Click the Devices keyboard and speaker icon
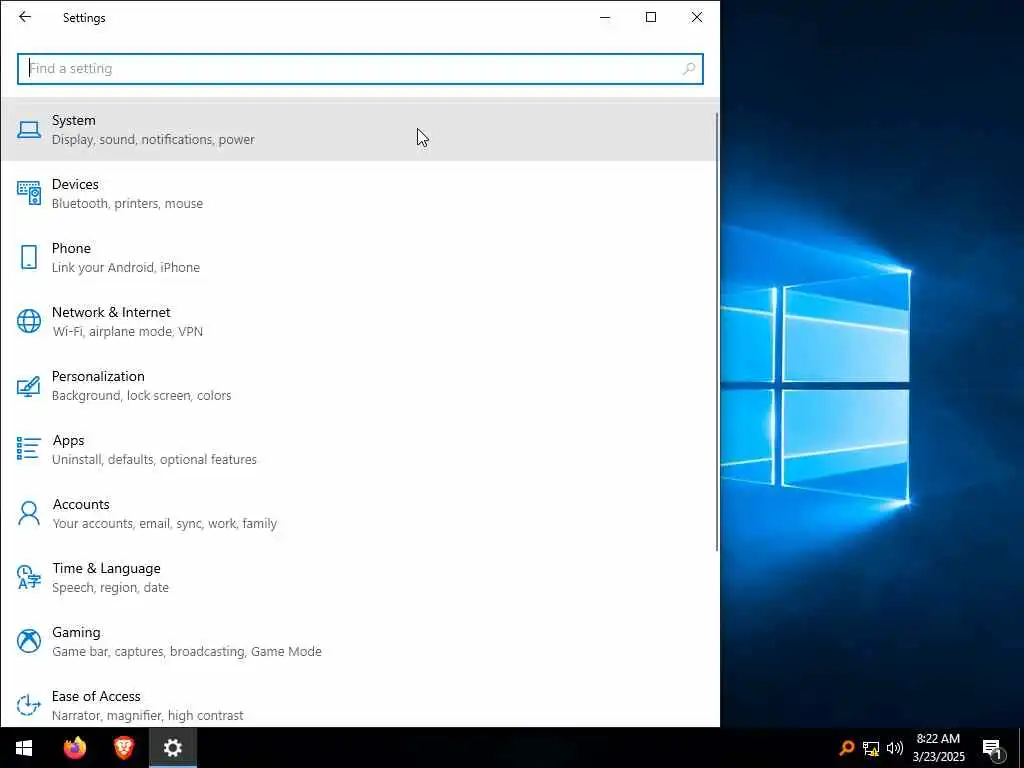The height and width of the screenshot is (768, 1024). click(29, 193)
